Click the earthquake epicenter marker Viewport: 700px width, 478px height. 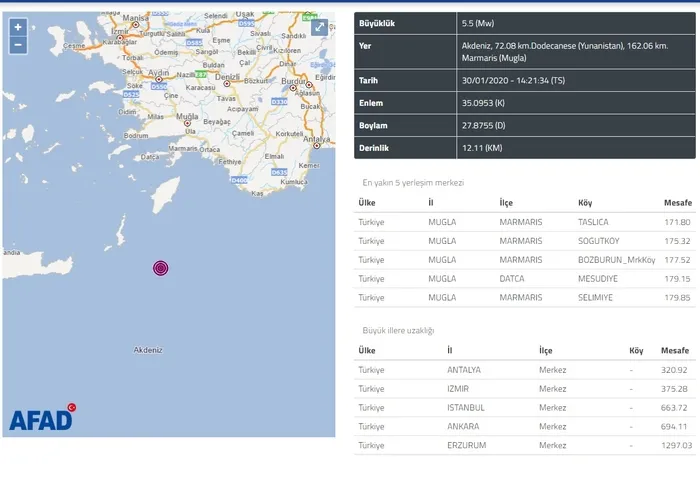(x=160, y=267)
